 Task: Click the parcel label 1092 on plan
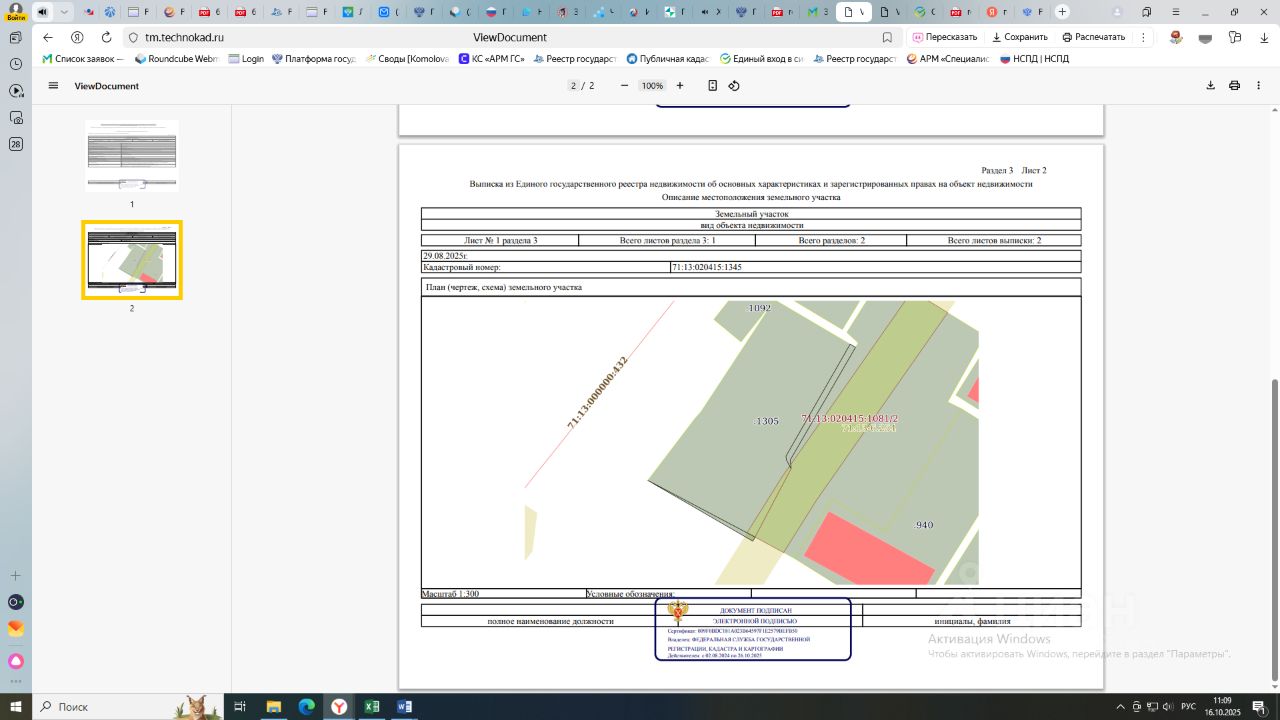point(760,308)
